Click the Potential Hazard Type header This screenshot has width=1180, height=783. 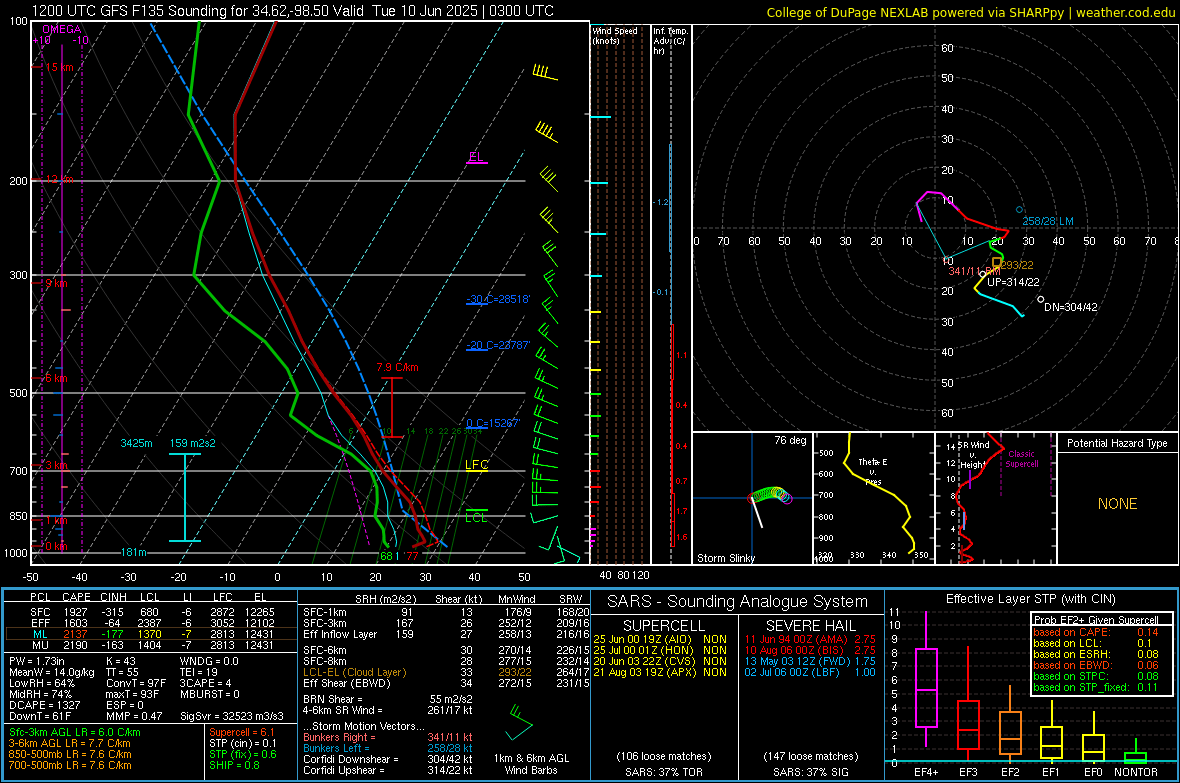click(1117, 443)
